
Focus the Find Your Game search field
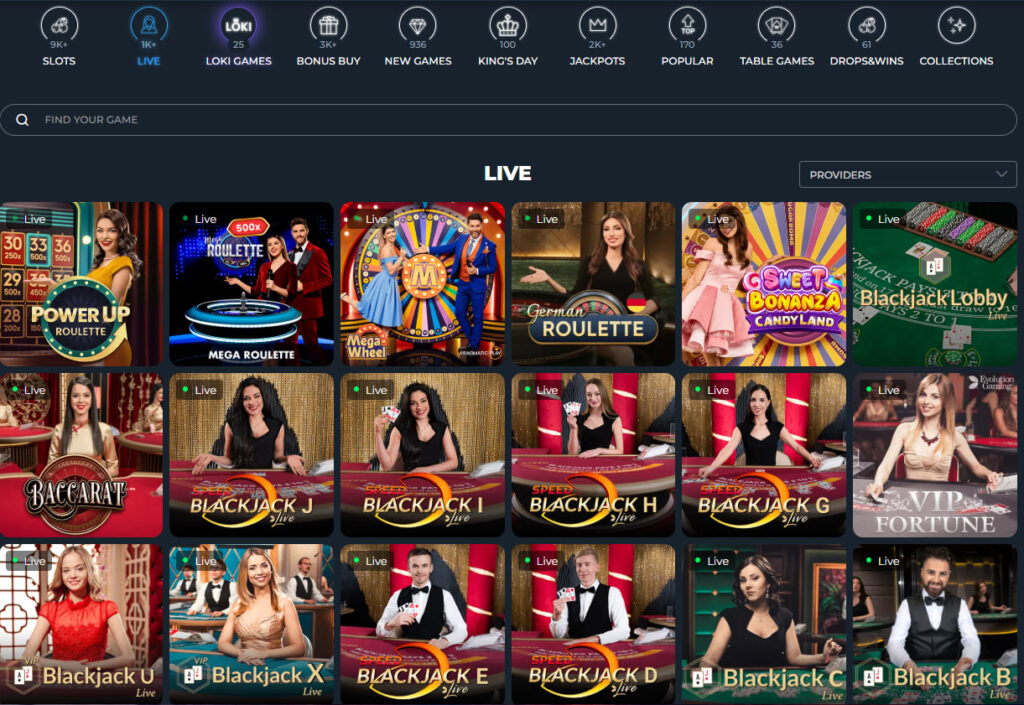(x=508, y=120)
